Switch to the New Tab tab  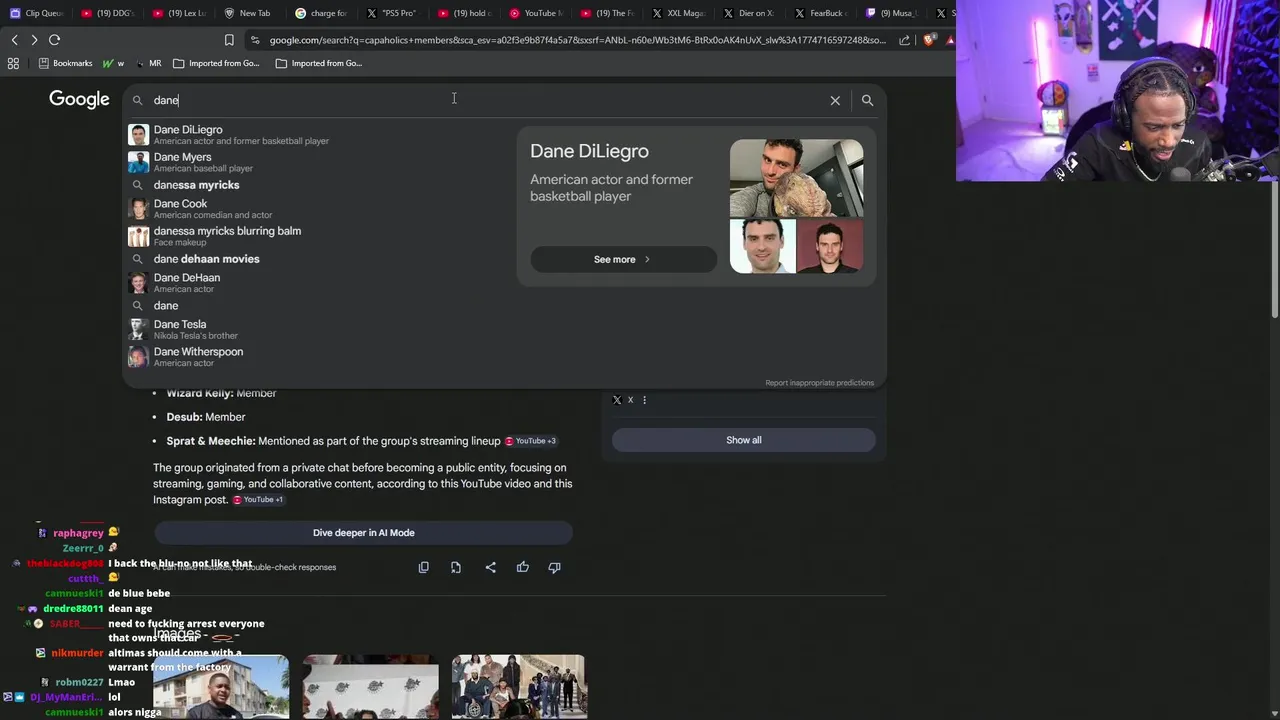pos(248,13)
